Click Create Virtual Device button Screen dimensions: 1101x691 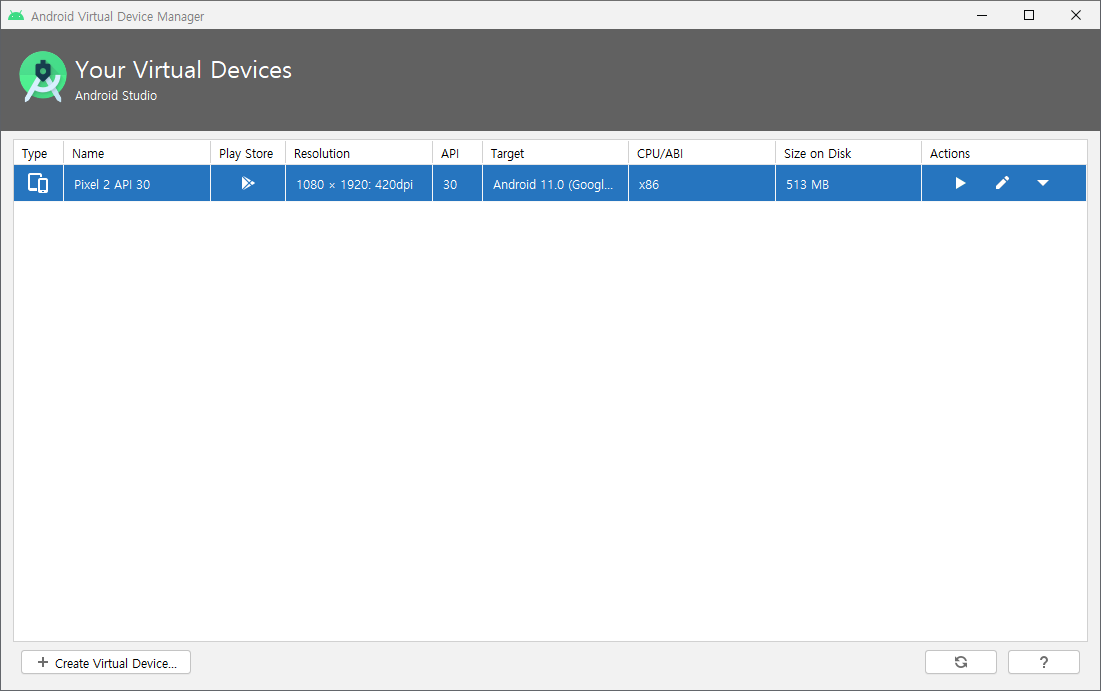coord(106,662)
